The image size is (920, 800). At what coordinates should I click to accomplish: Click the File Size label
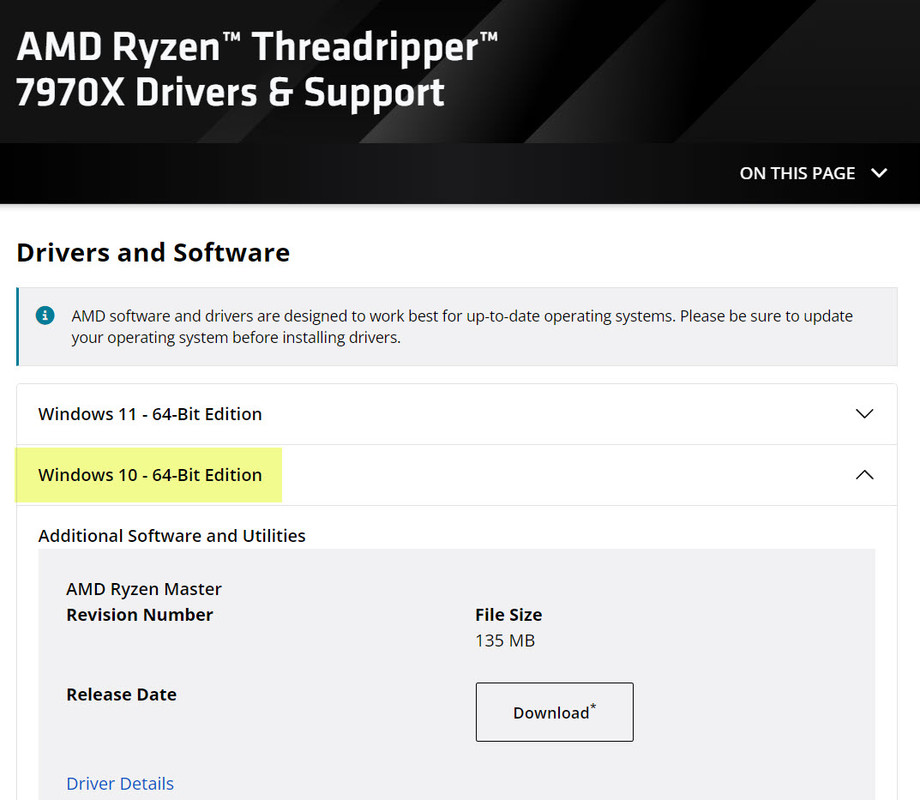click(x=509, y=615)
